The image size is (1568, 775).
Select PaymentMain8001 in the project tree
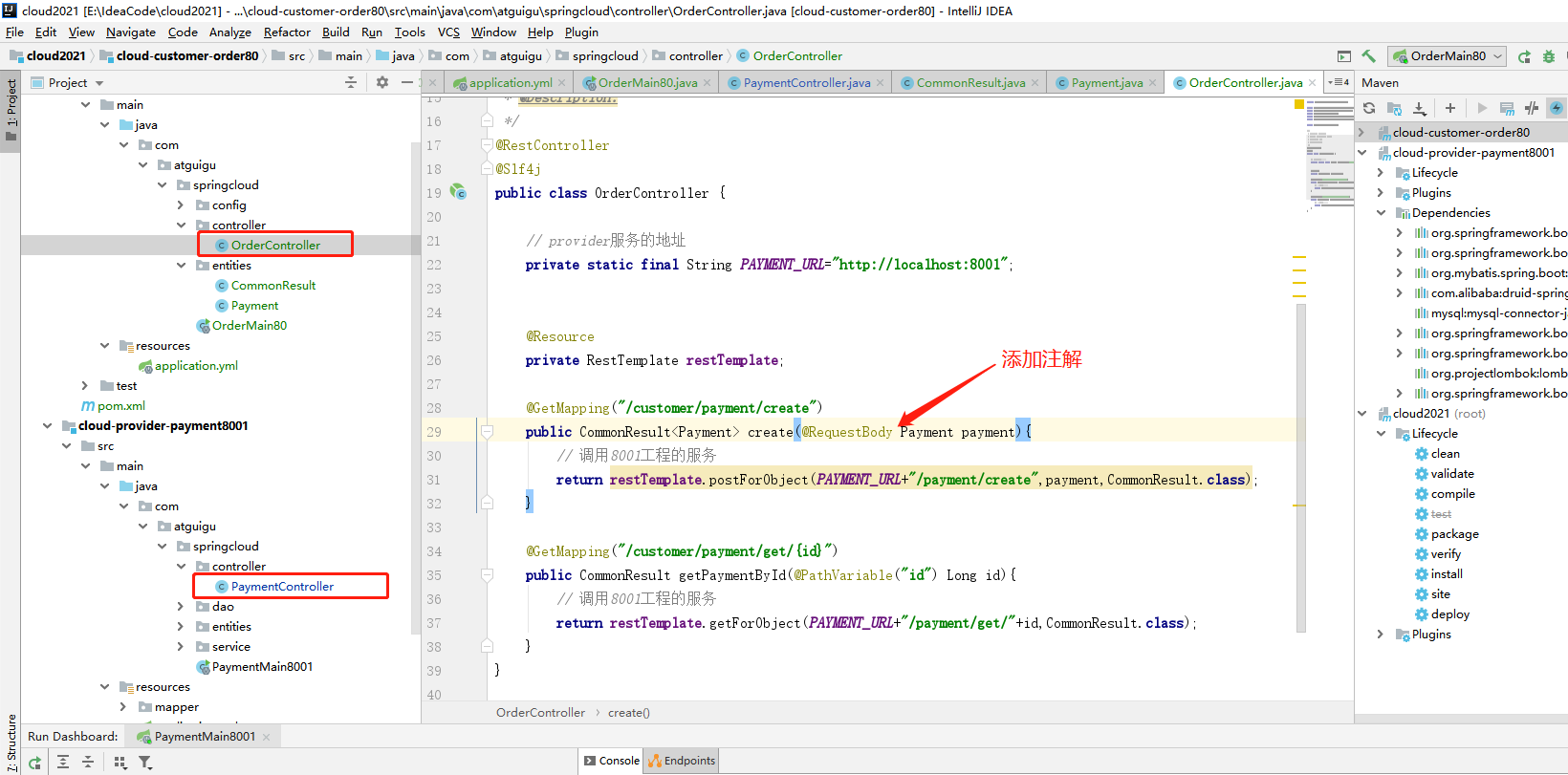(262, 667)
